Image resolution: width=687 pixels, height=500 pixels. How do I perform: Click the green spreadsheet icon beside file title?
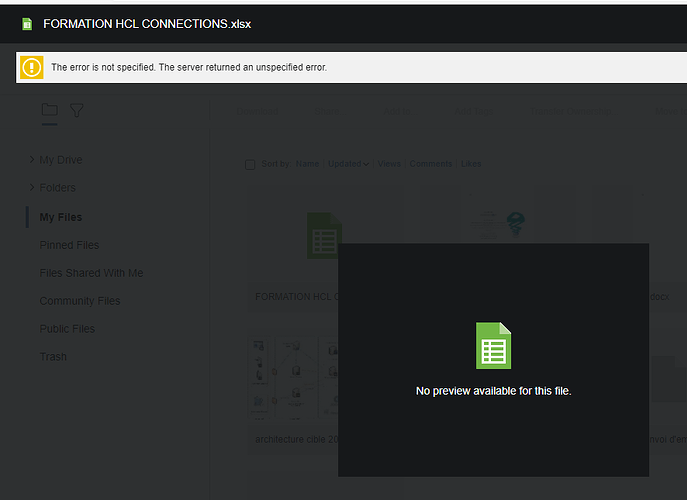(27, 24)
